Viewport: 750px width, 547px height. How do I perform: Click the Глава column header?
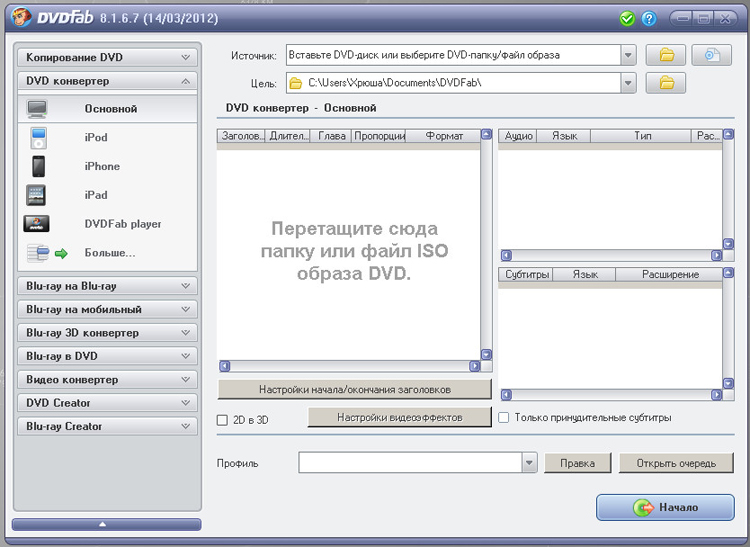(331, 136)
